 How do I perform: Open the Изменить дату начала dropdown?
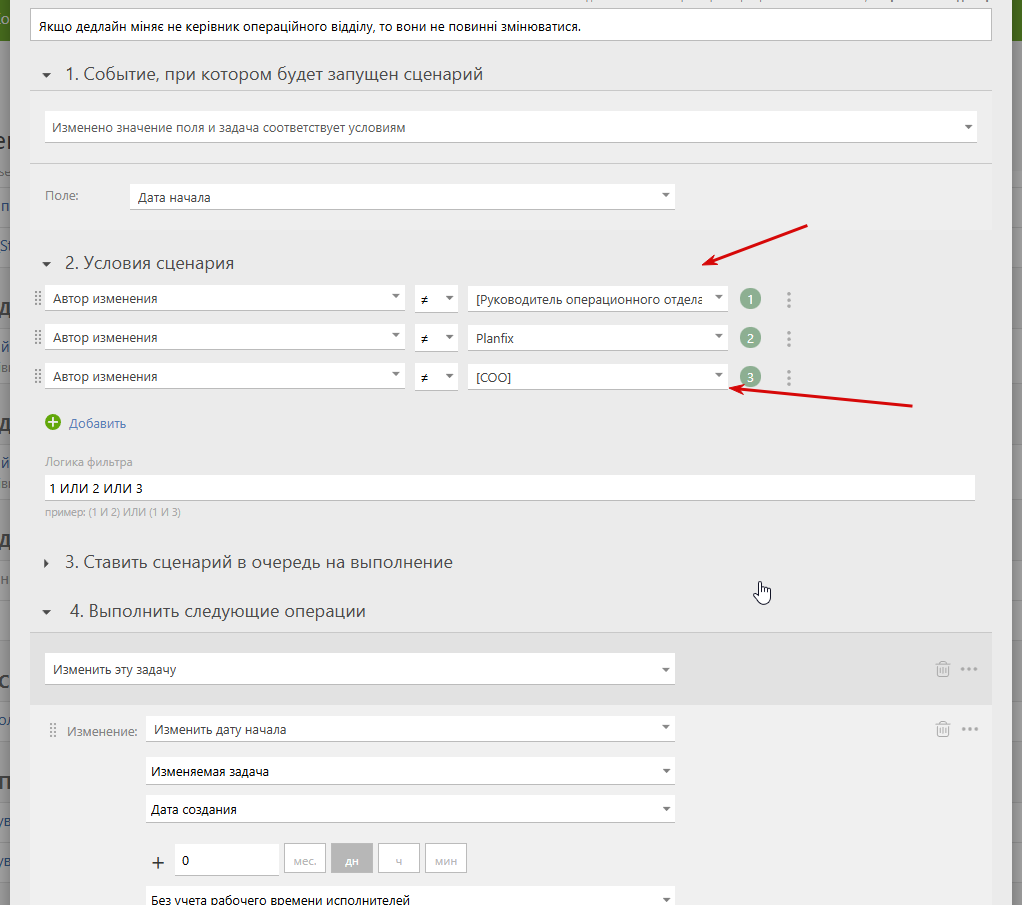pyautogui.click(x=411, y=729)
